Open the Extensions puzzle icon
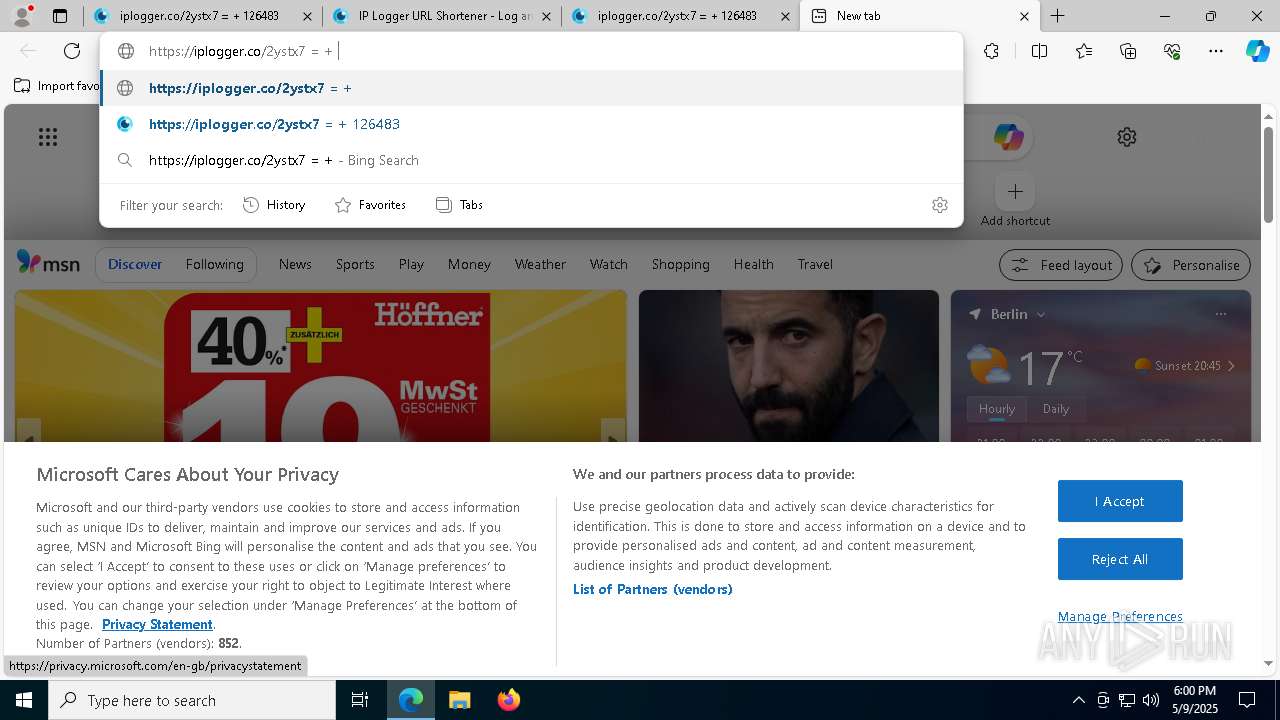The width and height of the screenshot is (1280, 720). coord(991,51)
